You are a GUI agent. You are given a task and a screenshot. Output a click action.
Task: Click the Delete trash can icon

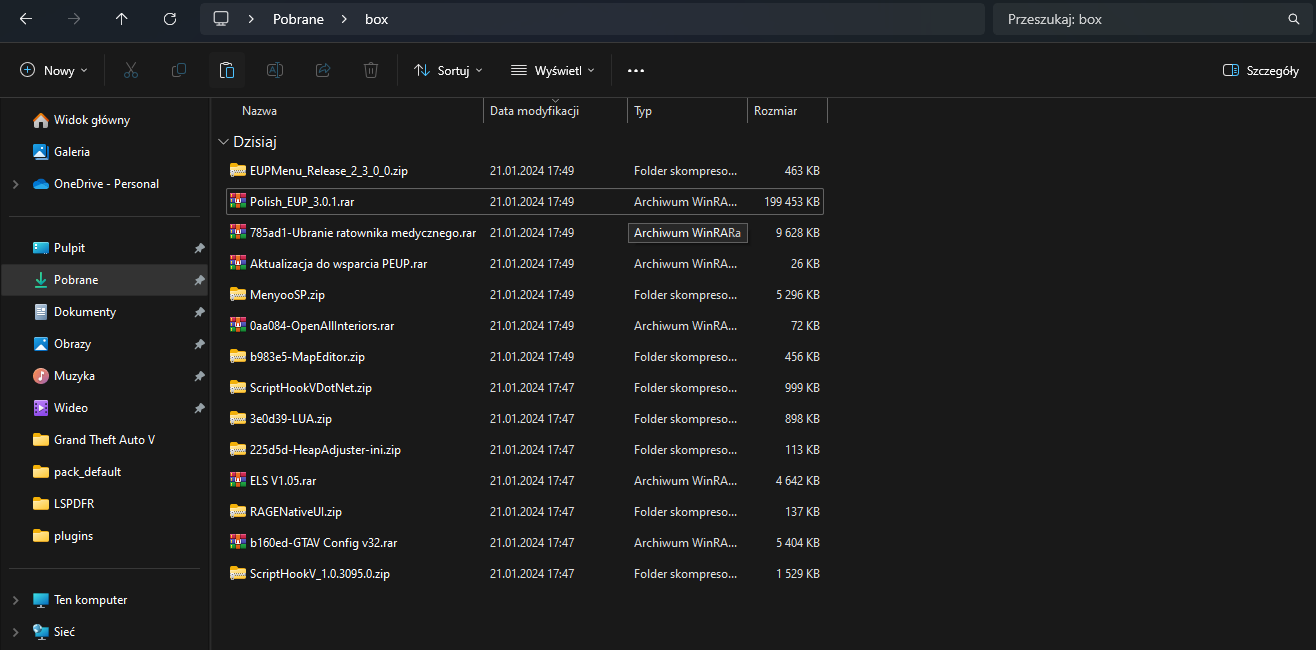(x=371, y=70)
